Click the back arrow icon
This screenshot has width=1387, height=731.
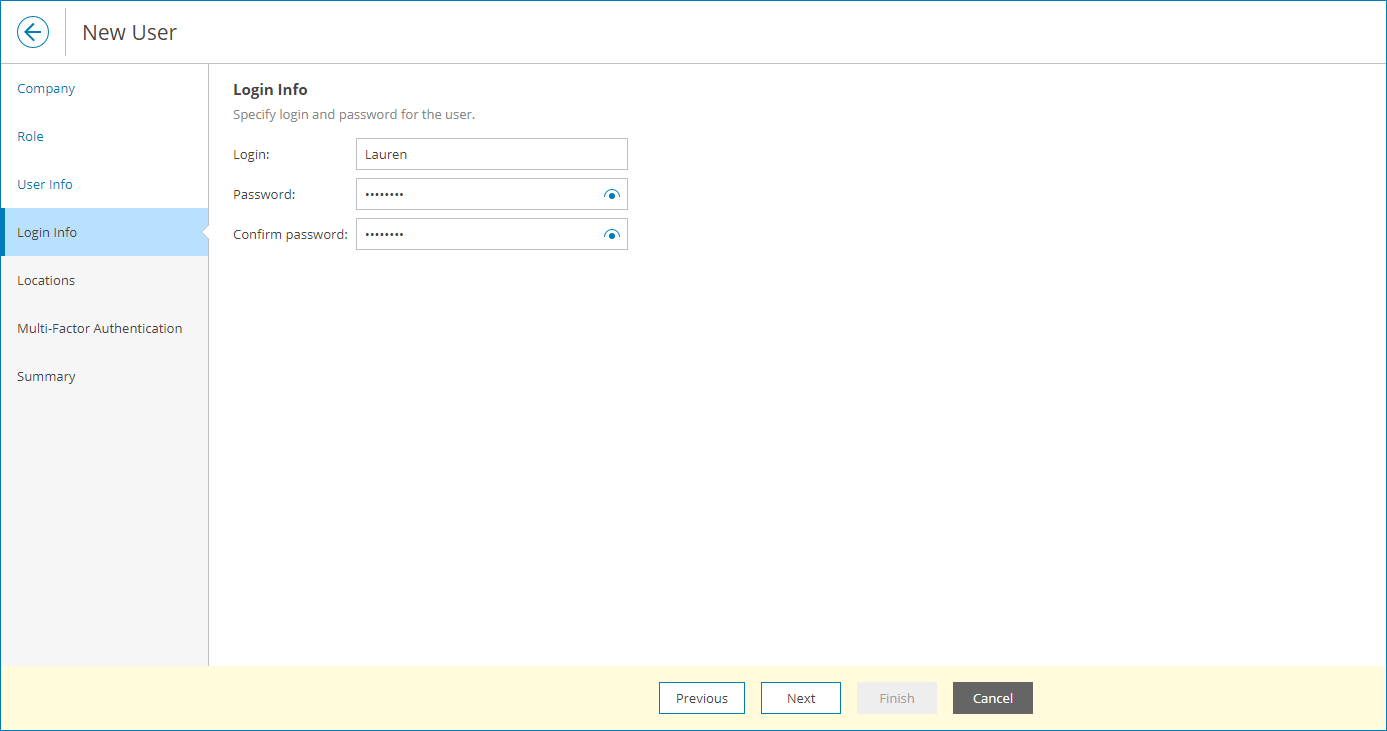coord(33,32)
